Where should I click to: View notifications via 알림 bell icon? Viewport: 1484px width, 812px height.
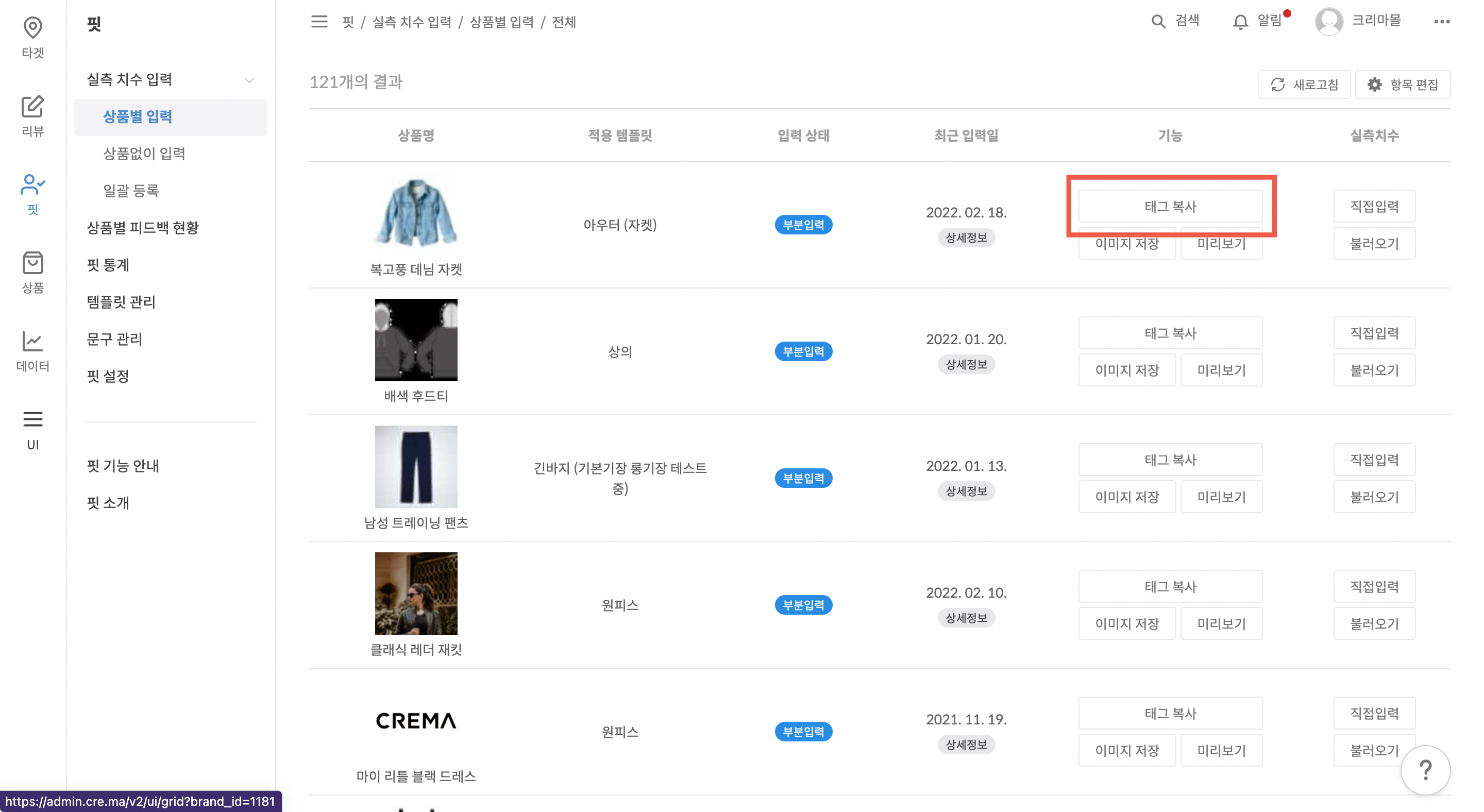click(x=1240, y=22)
